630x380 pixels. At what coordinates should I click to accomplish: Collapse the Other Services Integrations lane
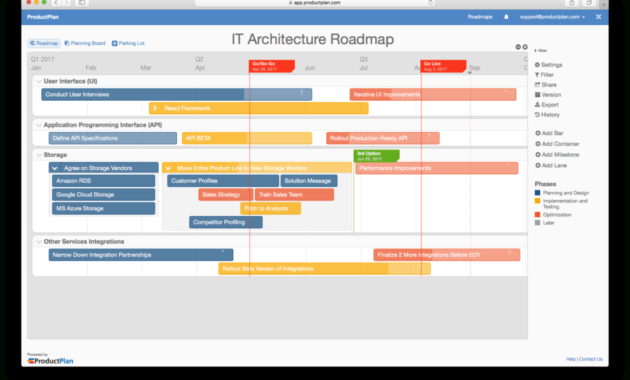(x=39, y=241)
